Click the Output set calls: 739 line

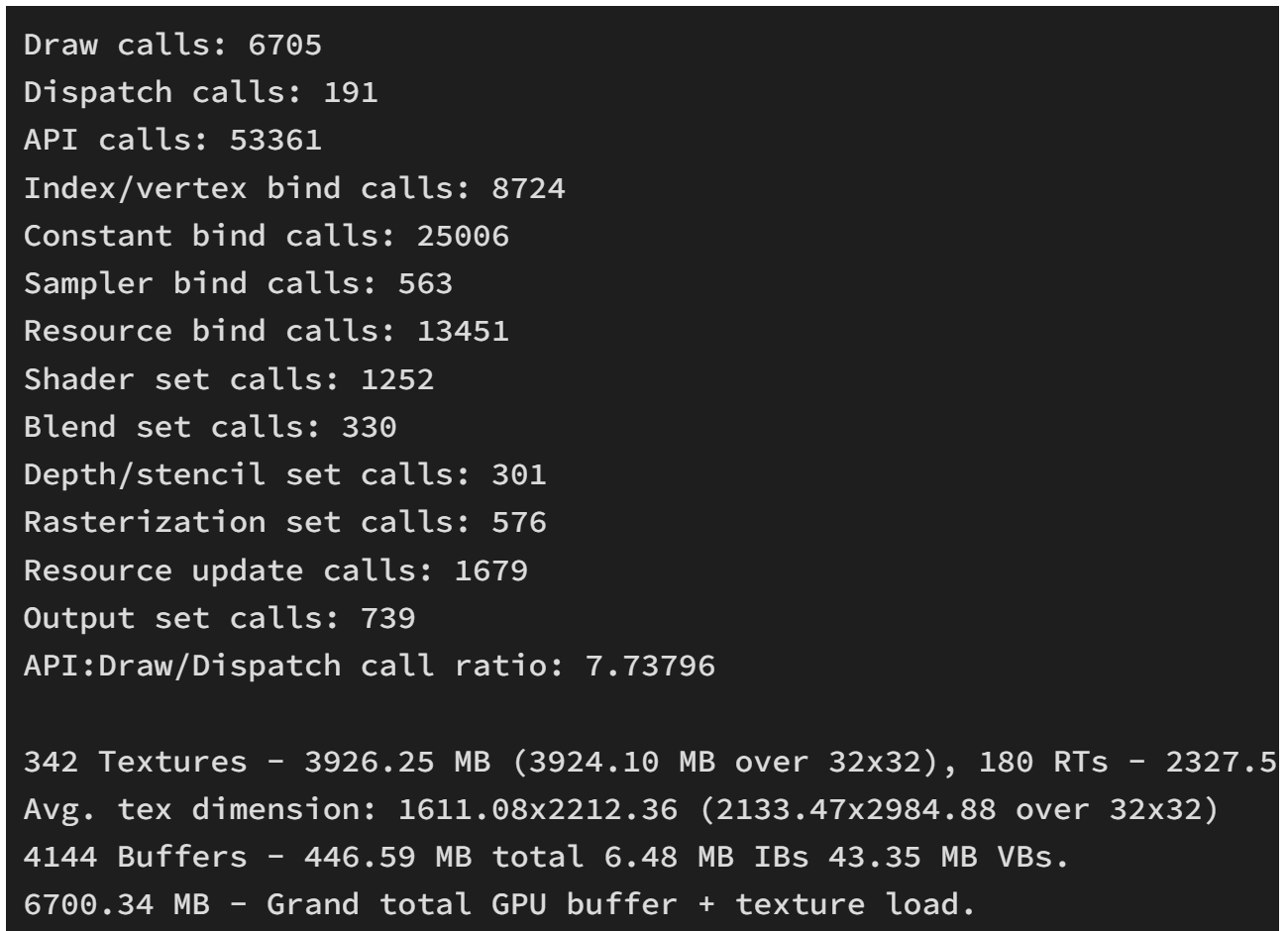[x=219, y=618]
